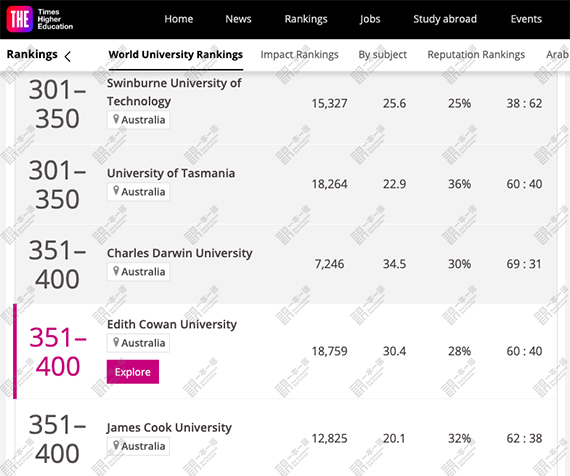
Task: Open Charles Darwin University link
Action: [179, 253]
